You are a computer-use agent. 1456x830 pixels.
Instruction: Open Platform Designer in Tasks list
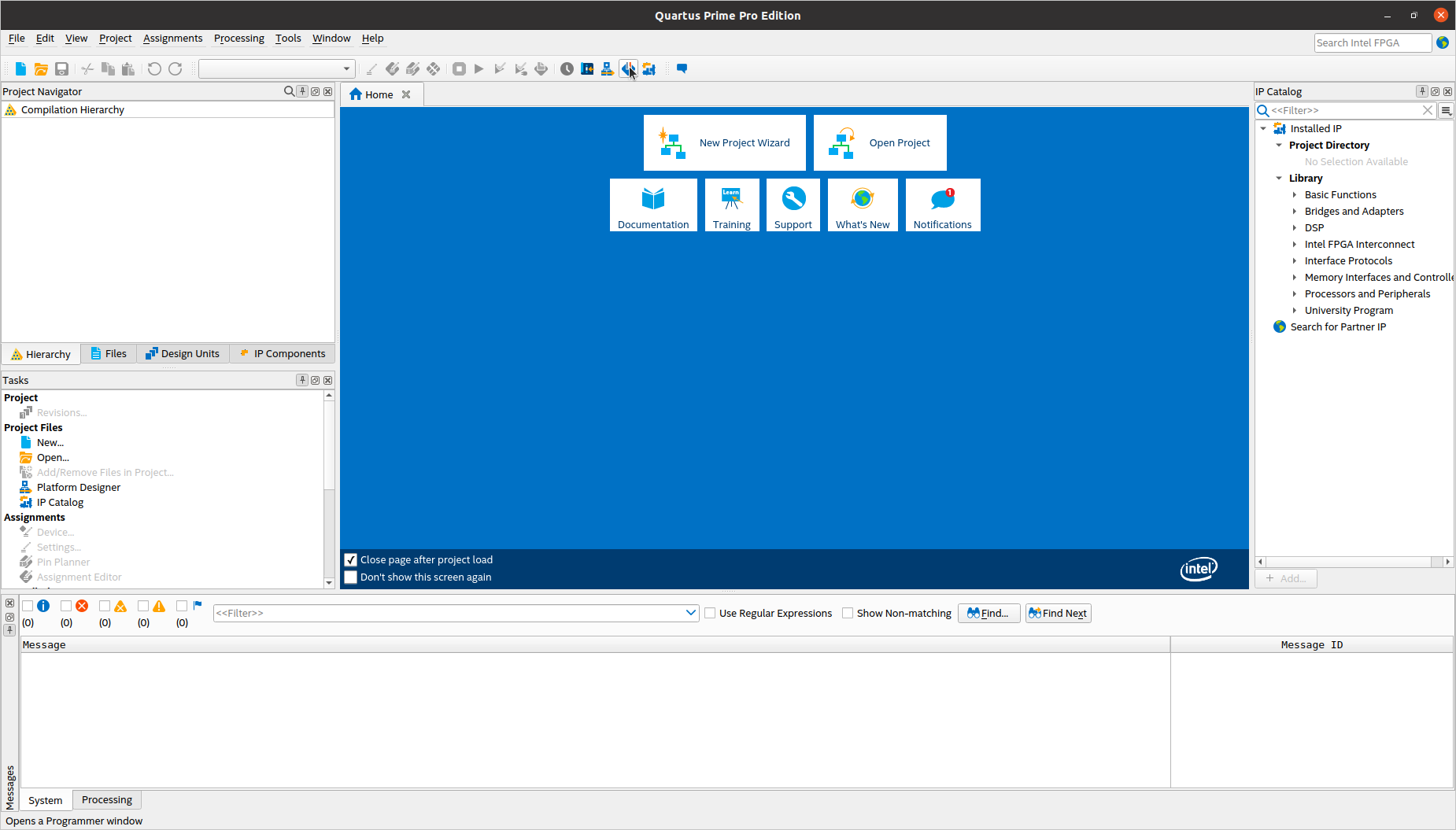(x=79, y=488)
